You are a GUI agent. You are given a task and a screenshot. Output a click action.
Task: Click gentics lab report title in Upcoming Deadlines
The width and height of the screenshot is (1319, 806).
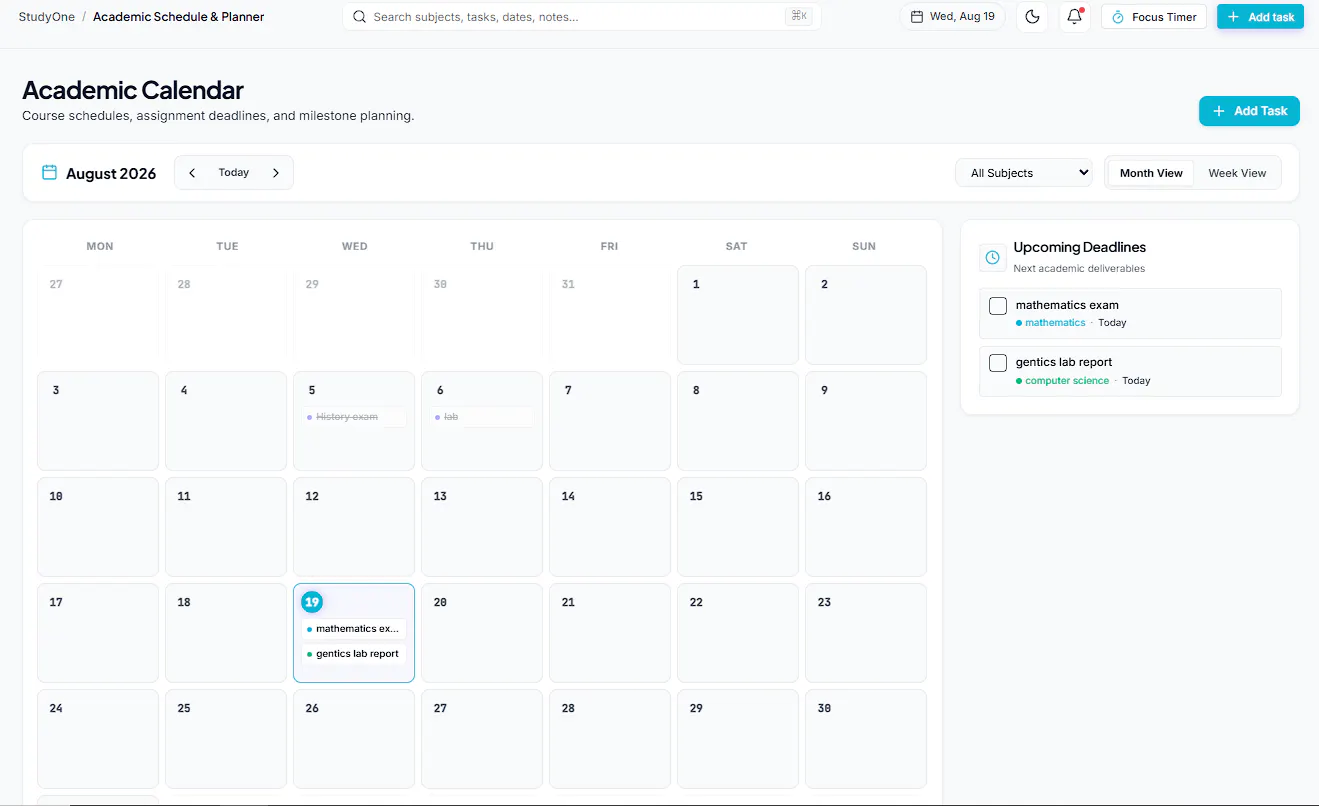1064,362
